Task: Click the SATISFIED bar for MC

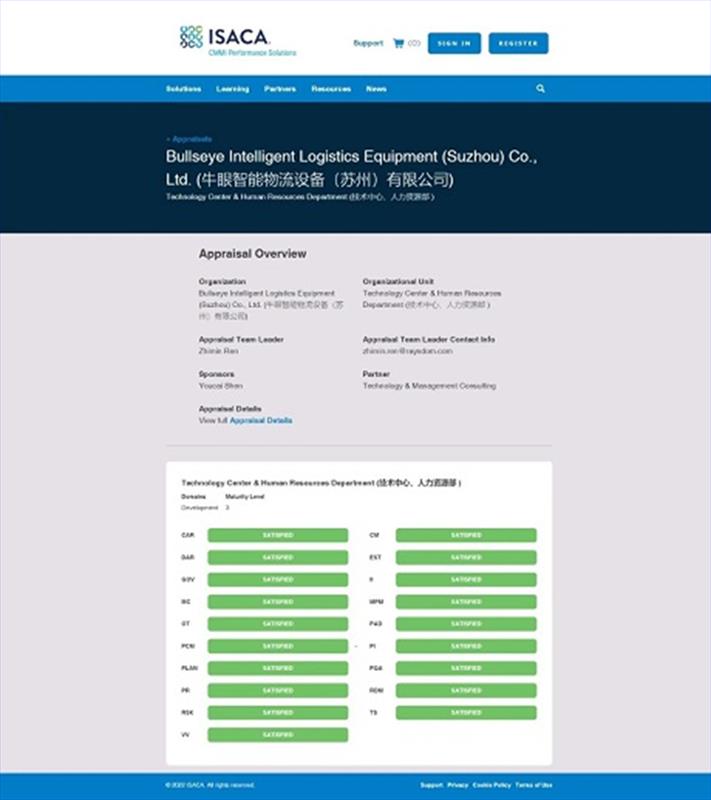Action: pos(278,602)
